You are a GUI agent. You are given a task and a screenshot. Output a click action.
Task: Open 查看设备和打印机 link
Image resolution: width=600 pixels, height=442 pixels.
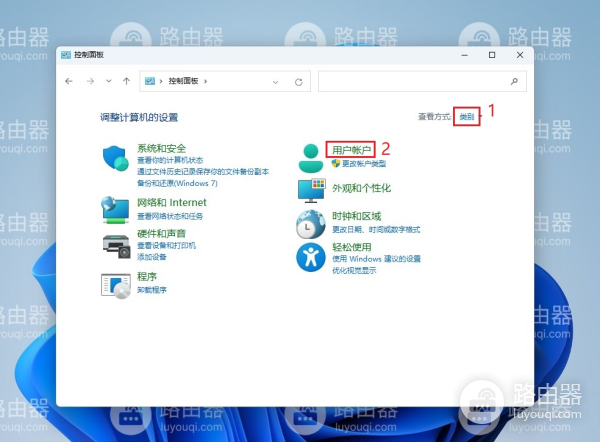coord(166,245)
